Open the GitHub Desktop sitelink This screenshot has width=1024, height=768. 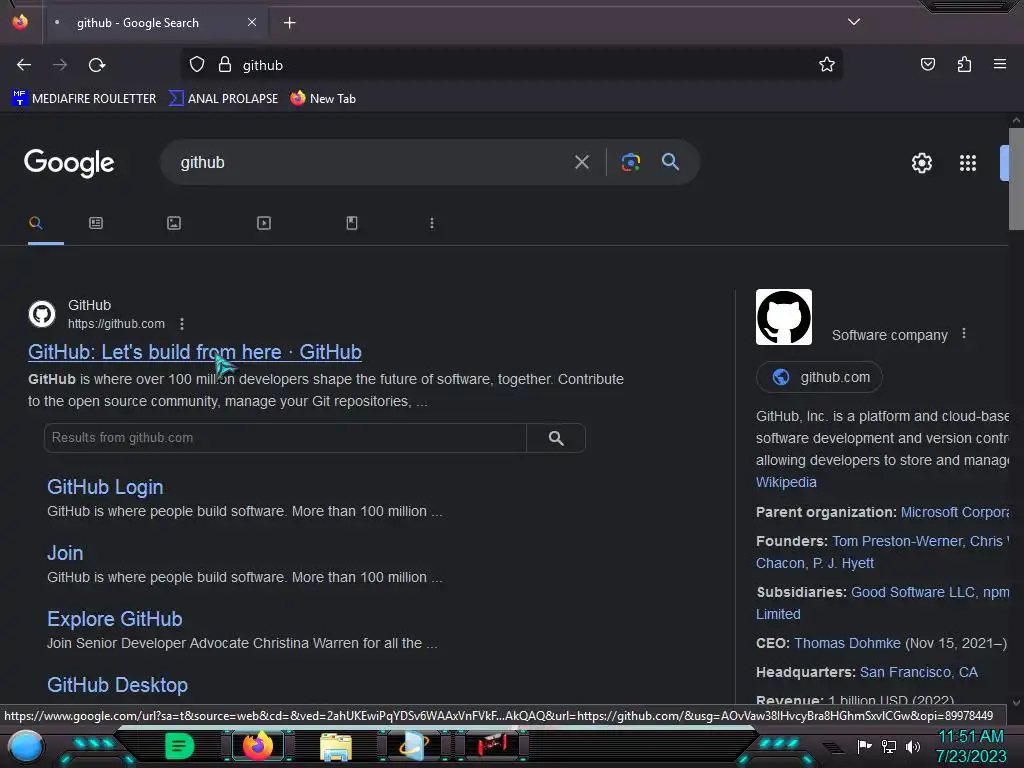(x=118, y=685)
